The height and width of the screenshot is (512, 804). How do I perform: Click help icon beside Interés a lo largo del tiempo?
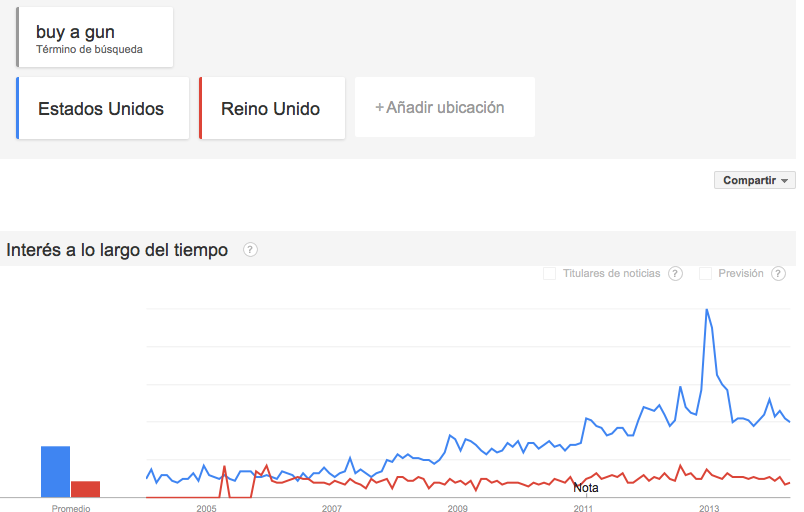click(x=250, y=250)
